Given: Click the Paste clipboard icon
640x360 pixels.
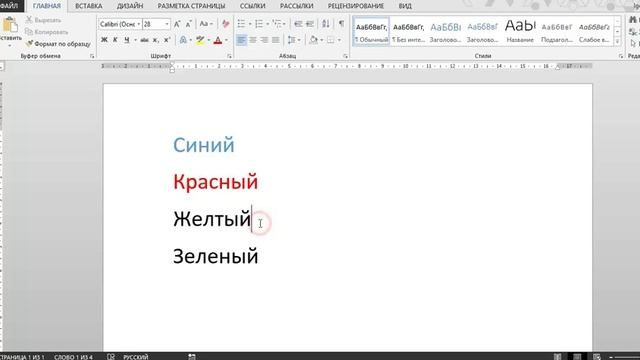Looking at the screenshot, I should pos(10,25).
